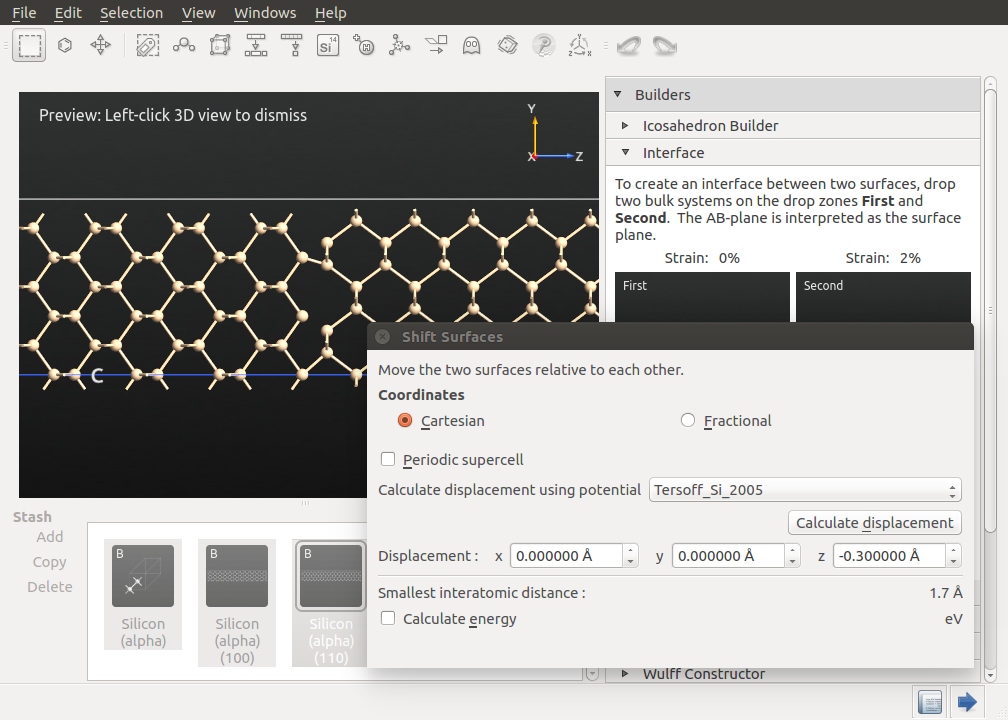Screen dimensions: 1008x720
Task: Select the Silicon (alpha) (110) stash item
Action: pyautogui.click(x=330, y=602)
